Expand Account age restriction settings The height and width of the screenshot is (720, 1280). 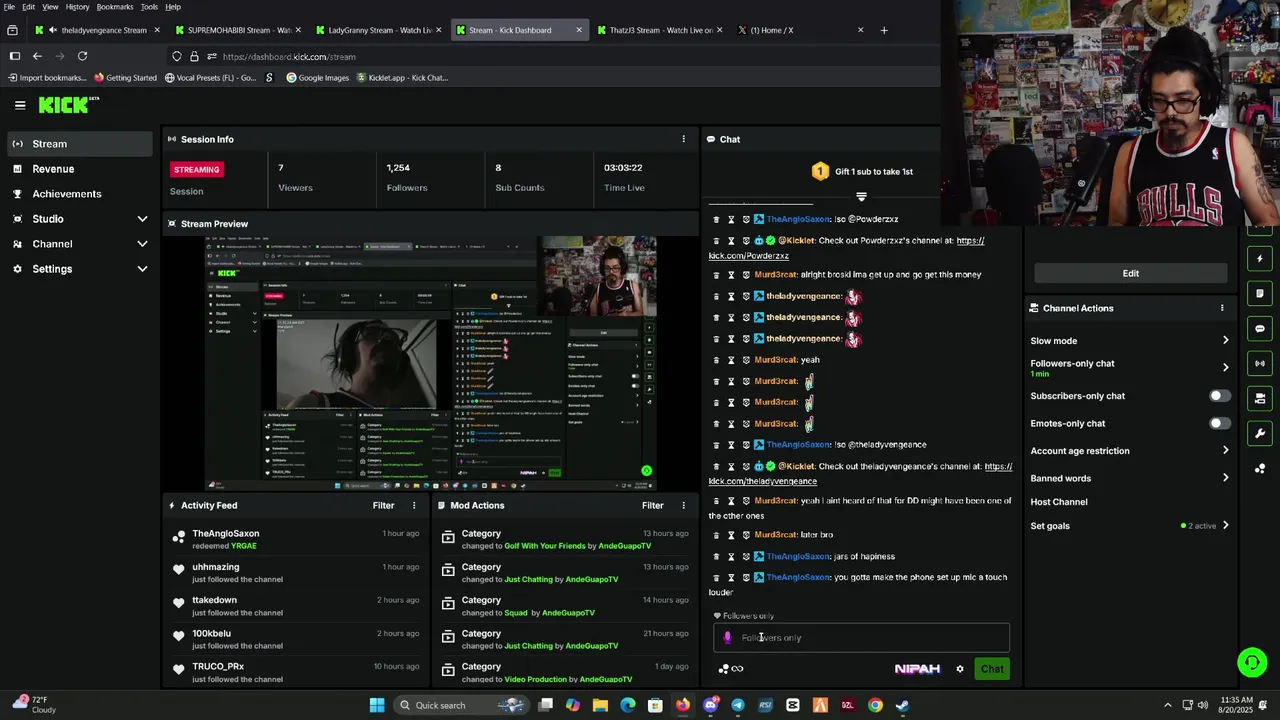(1225, 451)
